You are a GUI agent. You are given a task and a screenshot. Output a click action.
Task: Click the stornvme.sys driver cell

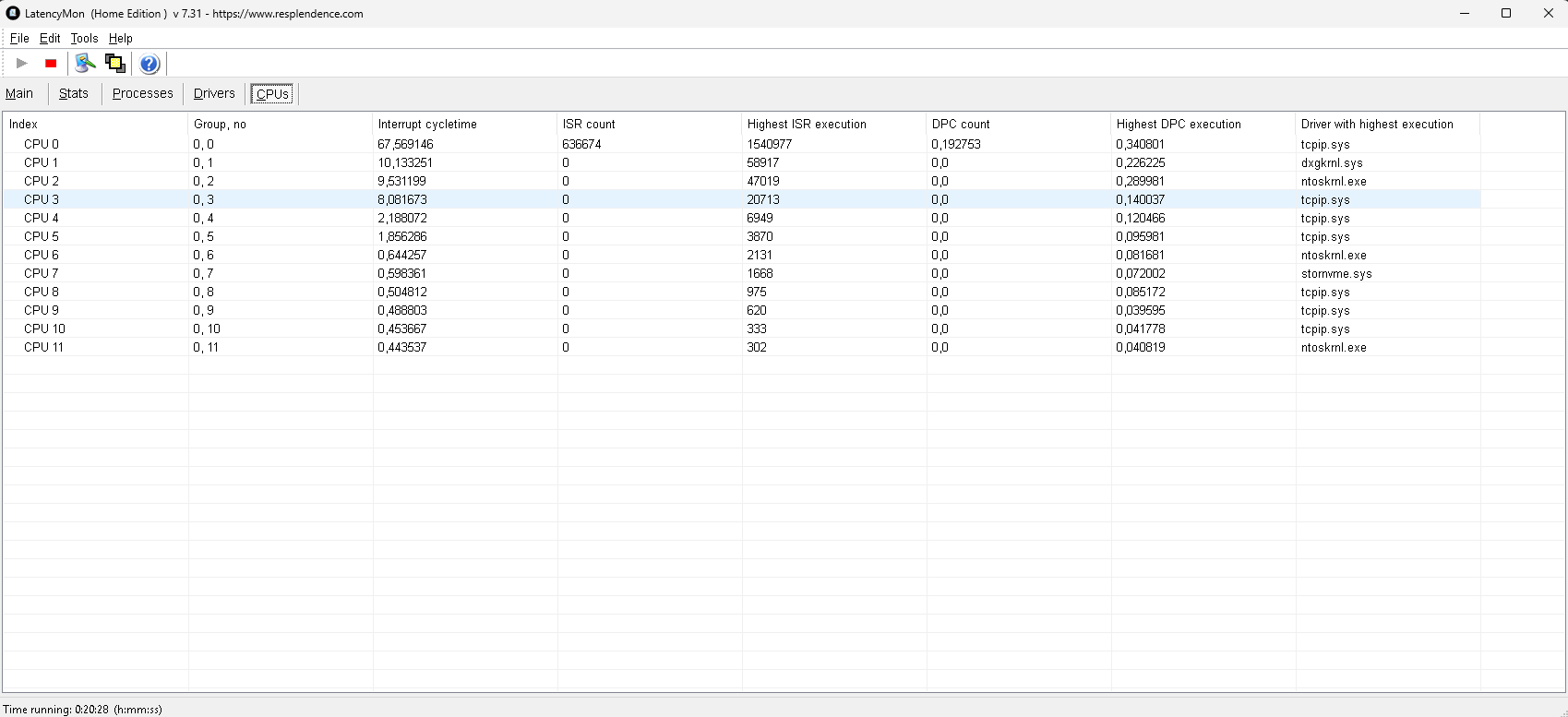pos(1336,273)
